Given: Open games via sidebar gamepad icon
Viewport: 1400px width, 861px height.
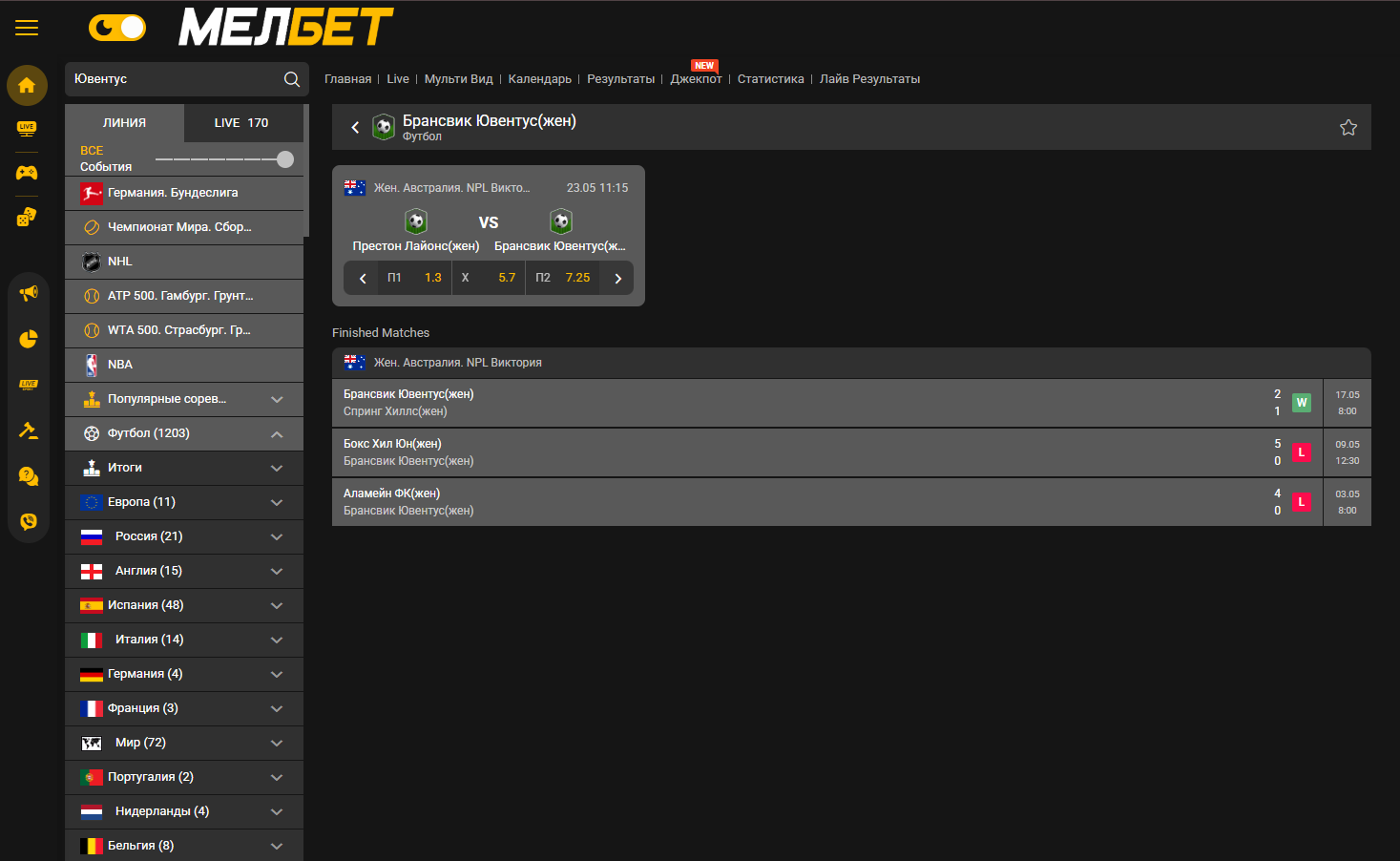Looking at the screenshot, I should click(27, 173).
